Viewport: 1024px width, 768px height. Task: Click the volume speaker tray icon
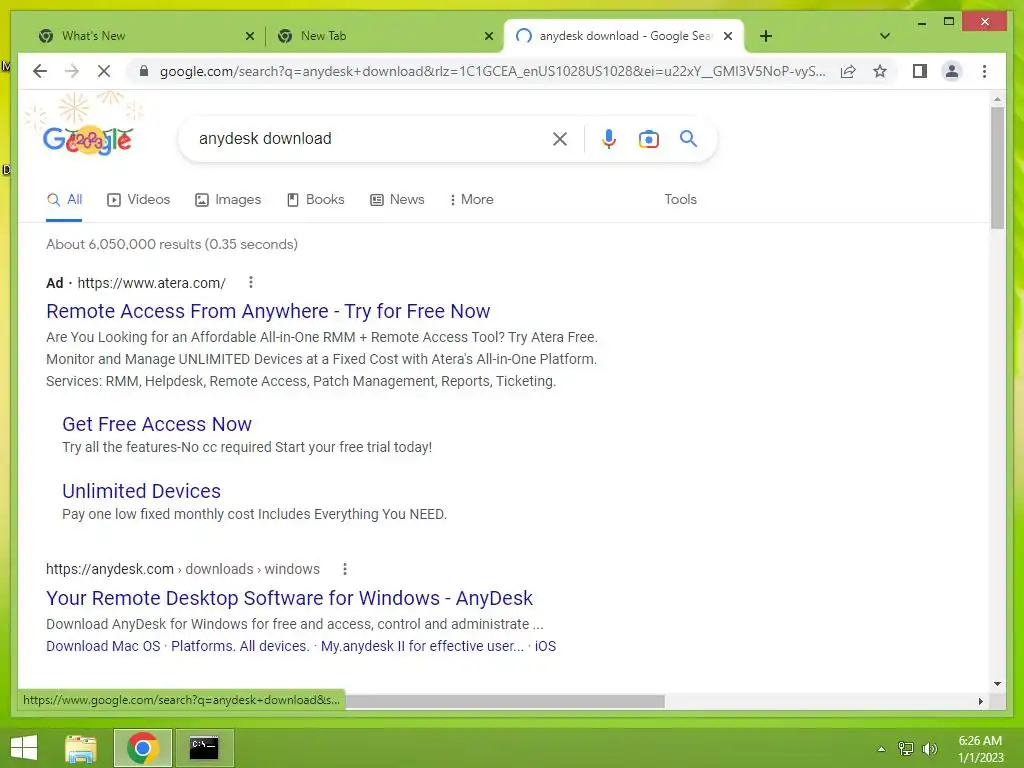(929, 748)
